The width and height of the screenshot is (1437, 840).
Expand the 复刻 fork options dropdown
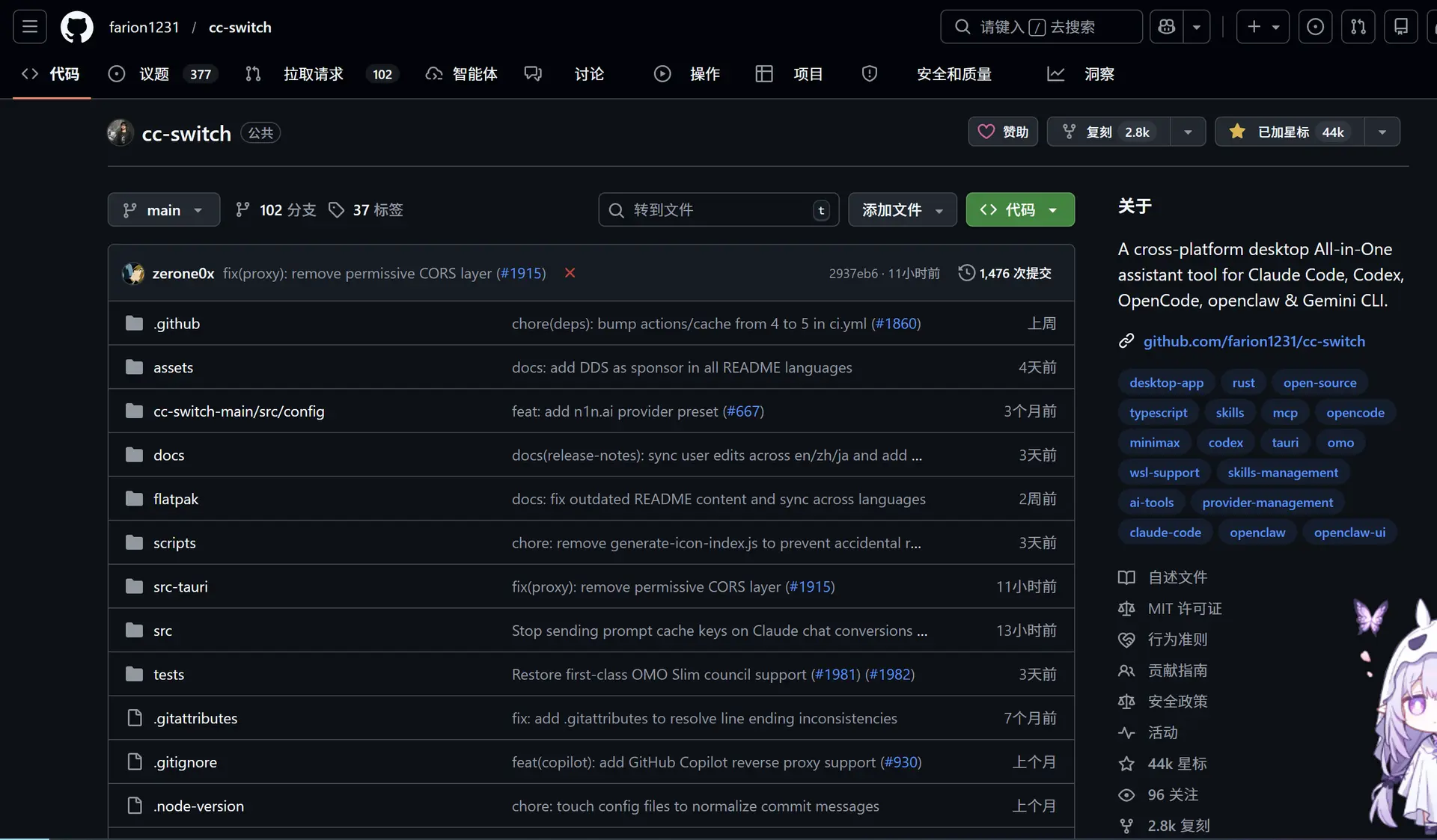(1188, 132)
